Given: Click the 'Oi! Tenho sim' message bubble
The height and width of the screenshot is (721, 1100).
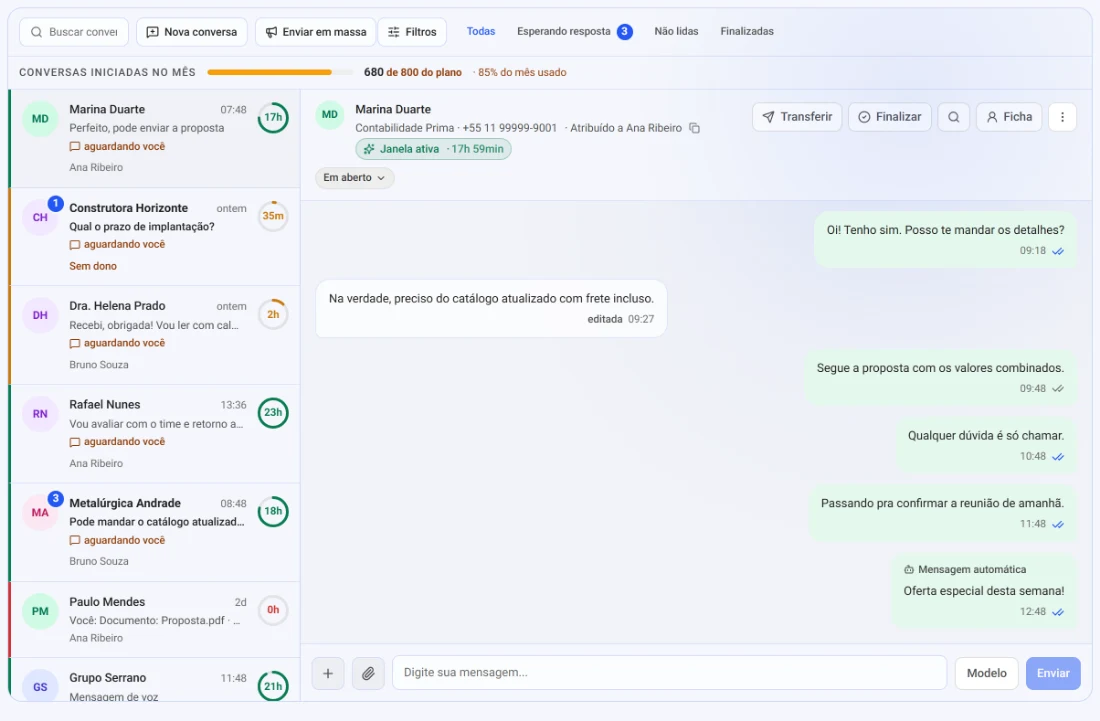Looking at the screenshot, I should tap(945, 239).
